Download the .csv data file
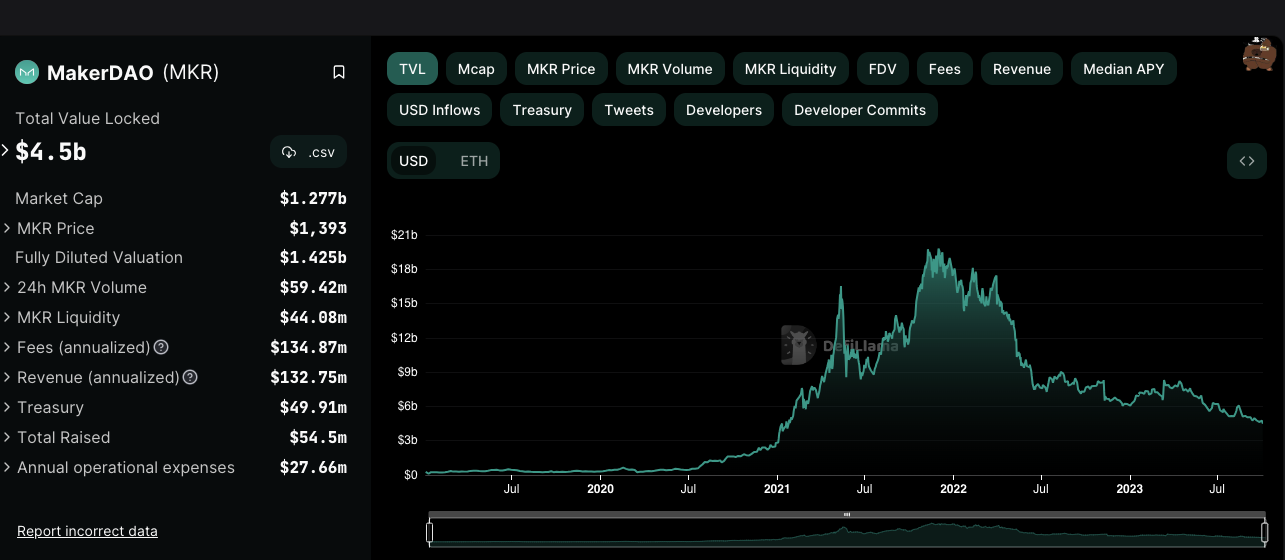 (x=309, y=152)
